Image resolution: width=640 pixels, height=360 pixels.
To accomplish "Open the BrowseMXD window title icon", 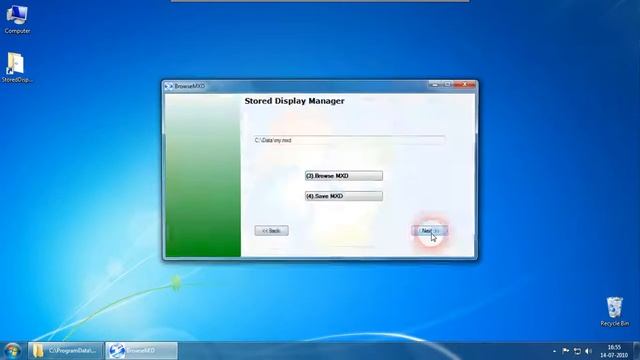I will [x=169, y=86].
